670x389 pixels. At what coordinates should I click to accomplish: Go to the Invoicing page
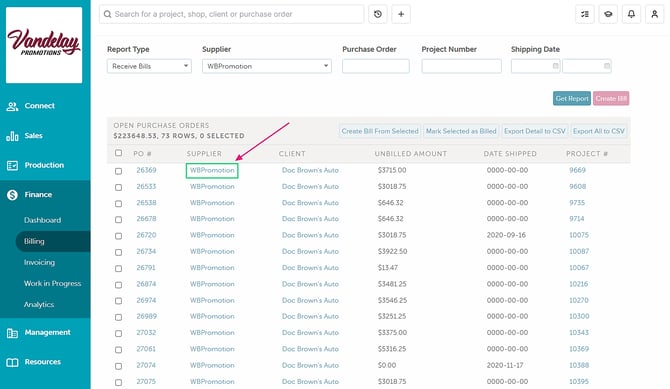[x=39, y=262]
